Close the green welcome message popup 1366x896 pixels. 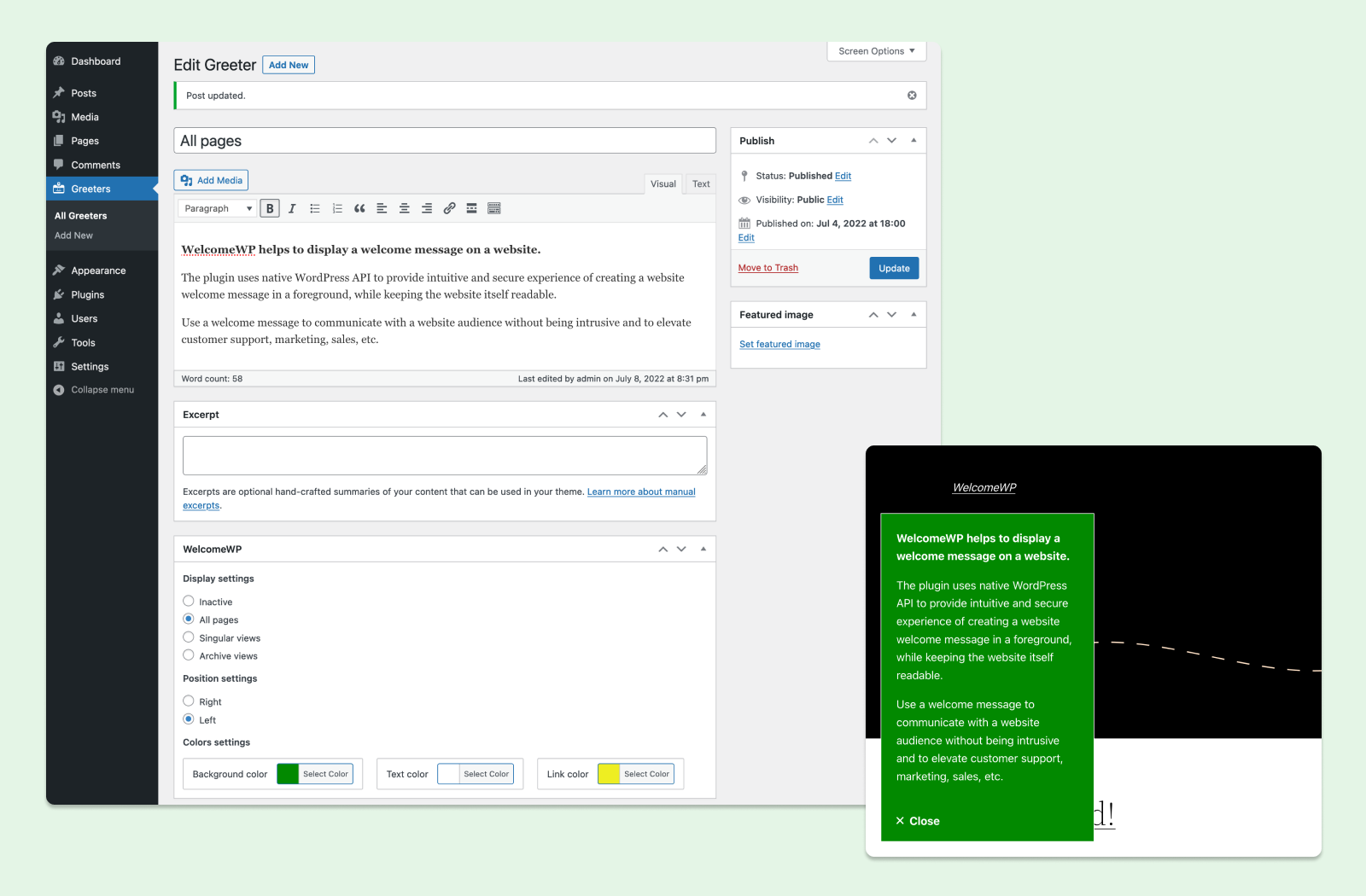tap(918, 821)
